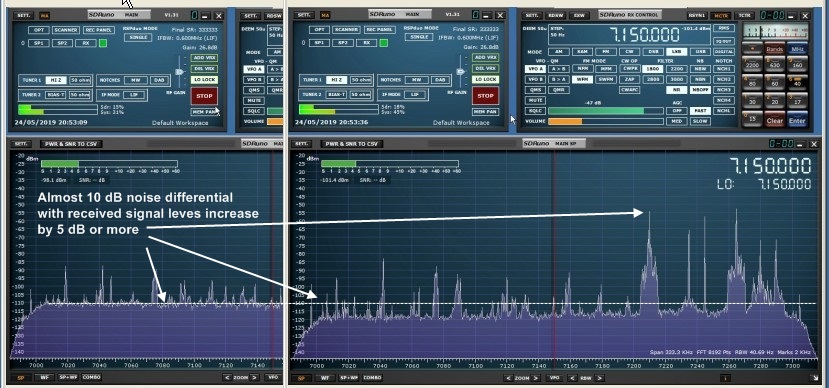
Task: Click SINGLE RSPduo mode in window with SR 222222
Action: [x=419, y=37]
